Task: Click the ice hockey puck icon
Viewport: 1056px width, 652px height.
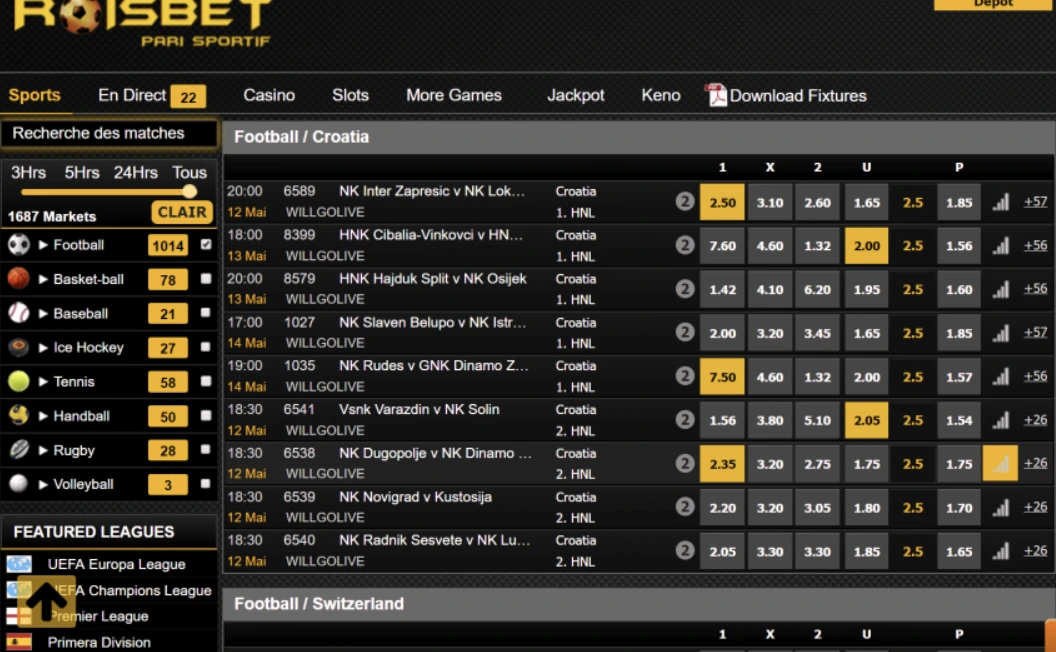Action: 18,348
